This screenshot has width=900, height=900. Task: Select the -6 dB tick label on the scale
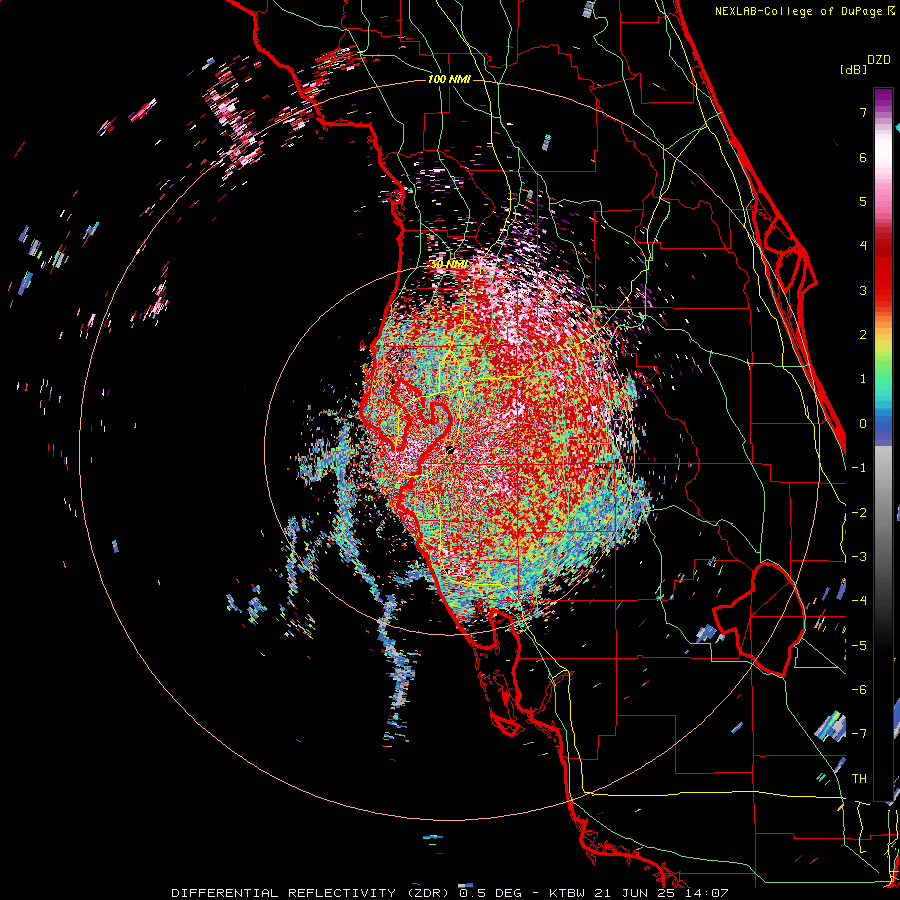tap(859, 690)
